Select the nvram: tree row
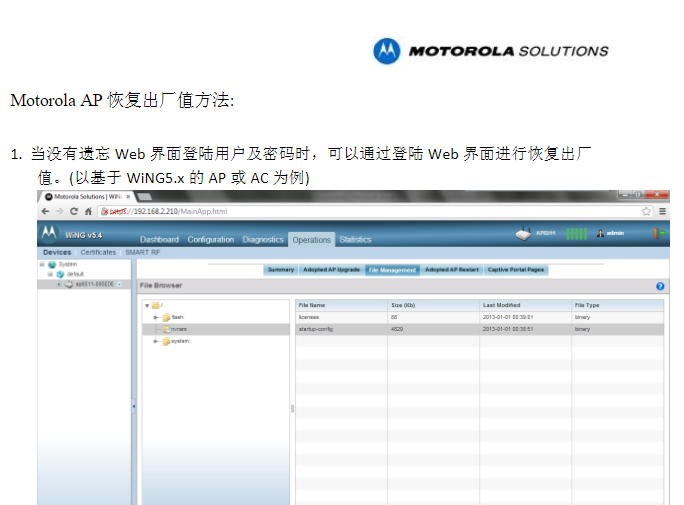This screenshot has height=505, width=684. click(216, 329)
